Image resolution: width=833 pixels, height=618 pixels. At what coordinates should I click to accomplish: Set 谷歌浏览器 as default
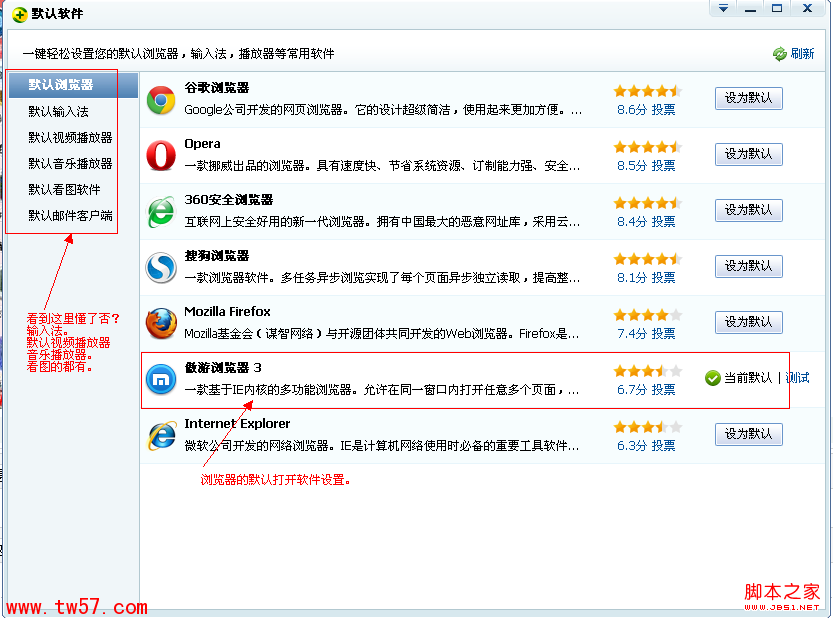point(749,98)
